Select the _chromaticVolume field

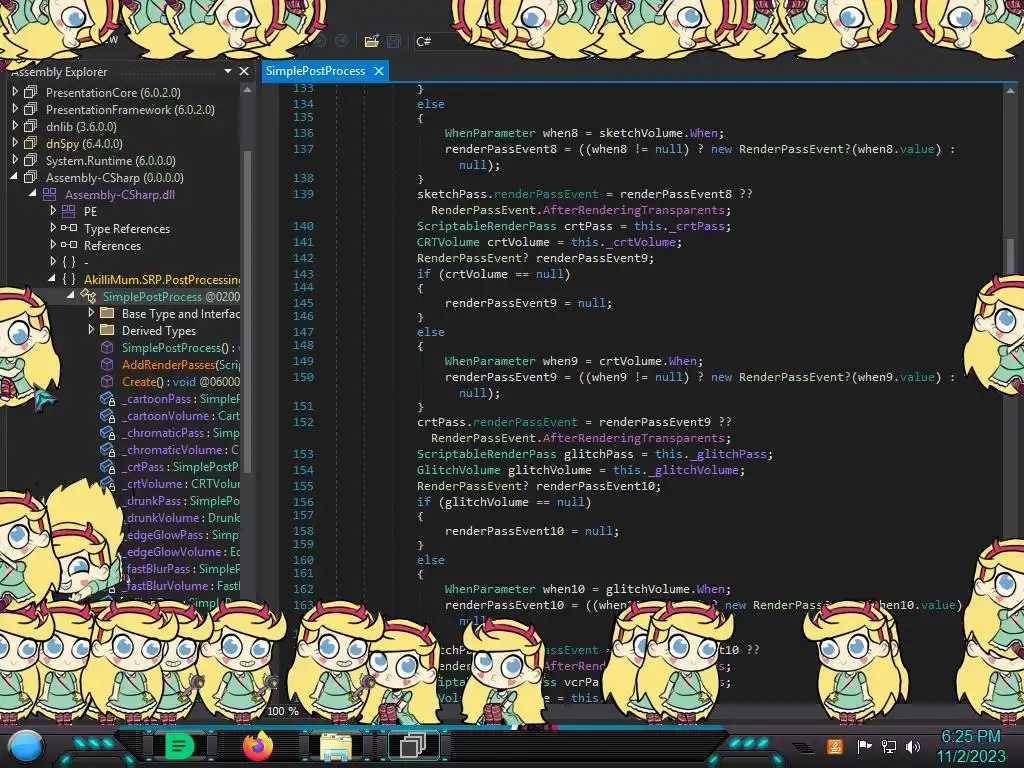pos(181,449)
